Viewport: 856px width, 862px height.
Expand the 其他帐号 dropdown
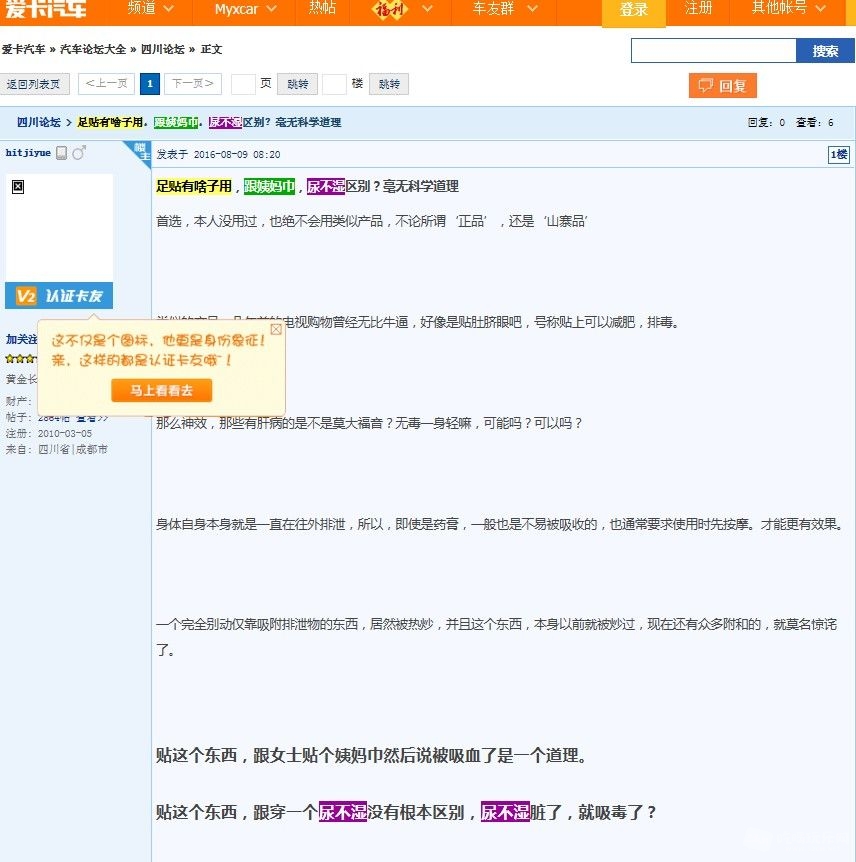click(x=788, y=8)
